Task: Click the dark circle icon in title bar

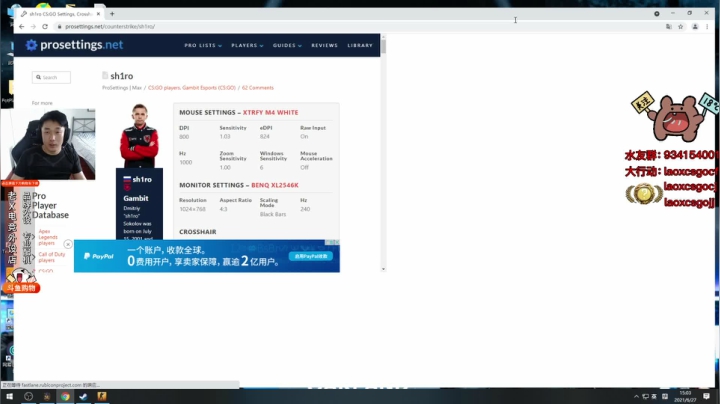Action: pos(657,14)
